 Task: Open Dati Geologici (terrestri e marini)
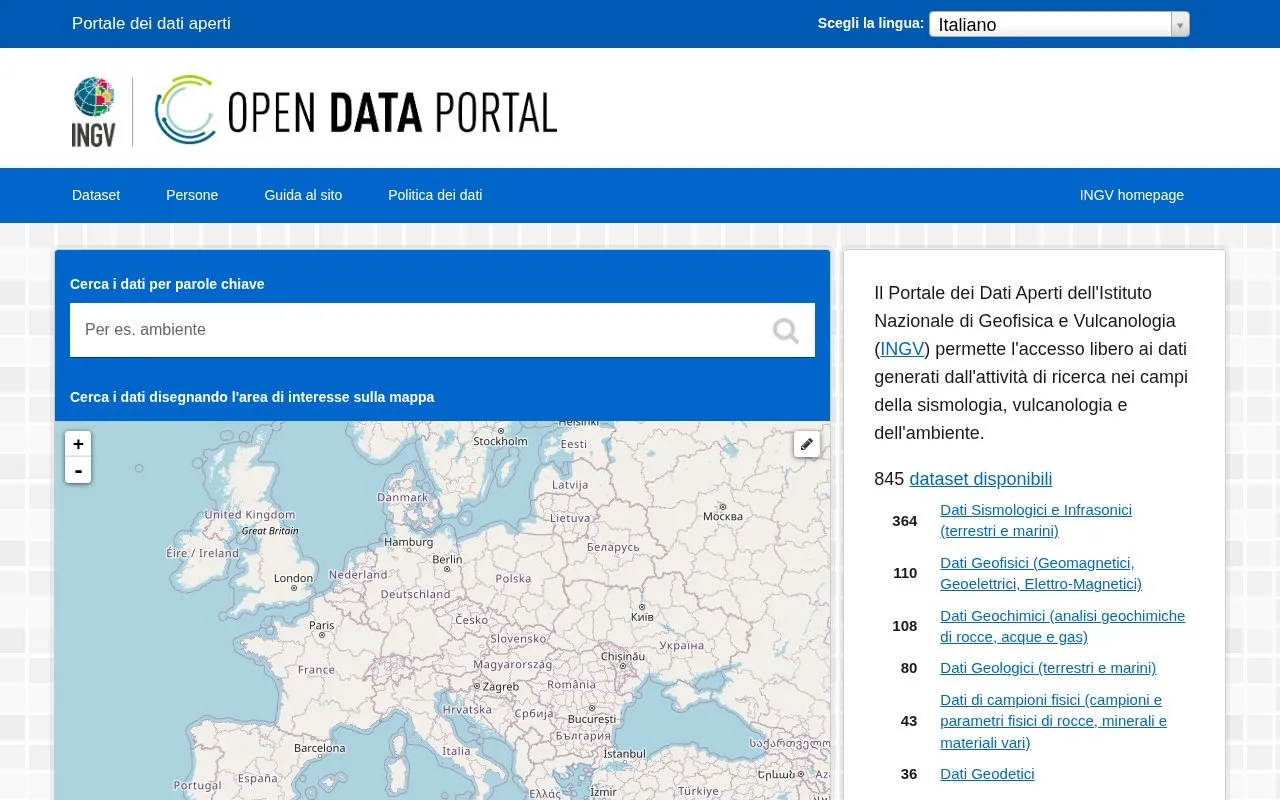pos(1048,668)
